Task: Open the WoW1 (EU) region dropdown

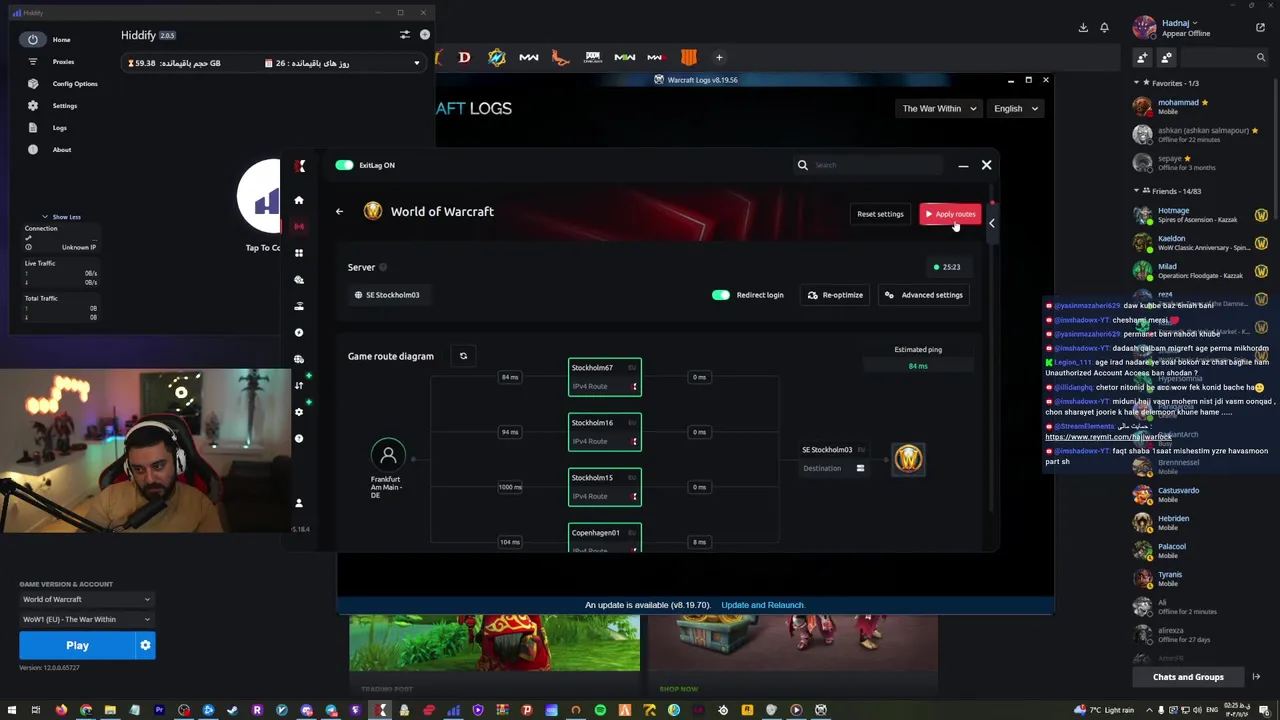Action: (x=86, y=619)
